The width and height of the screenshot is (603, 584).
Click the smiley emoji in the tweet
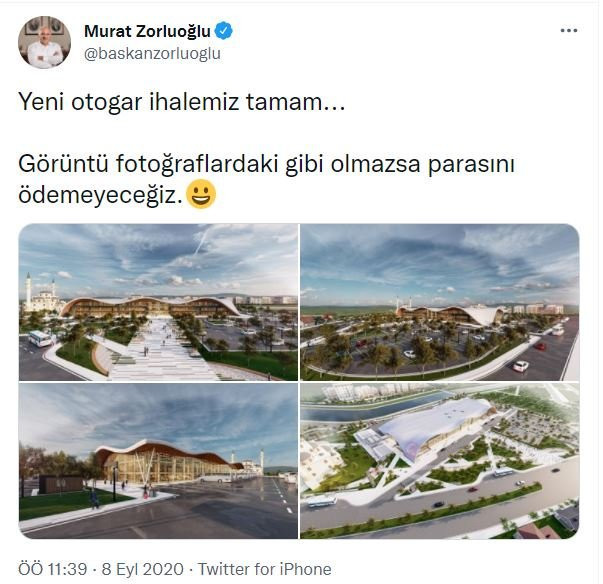201,194
